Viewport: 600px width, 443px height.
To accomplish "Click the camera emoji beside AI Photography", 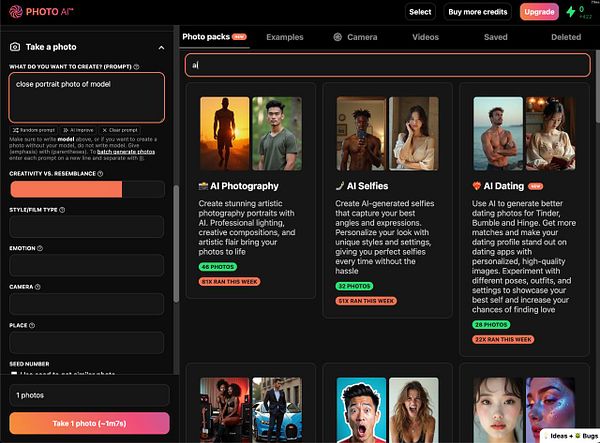I will (x=203, y=186).
